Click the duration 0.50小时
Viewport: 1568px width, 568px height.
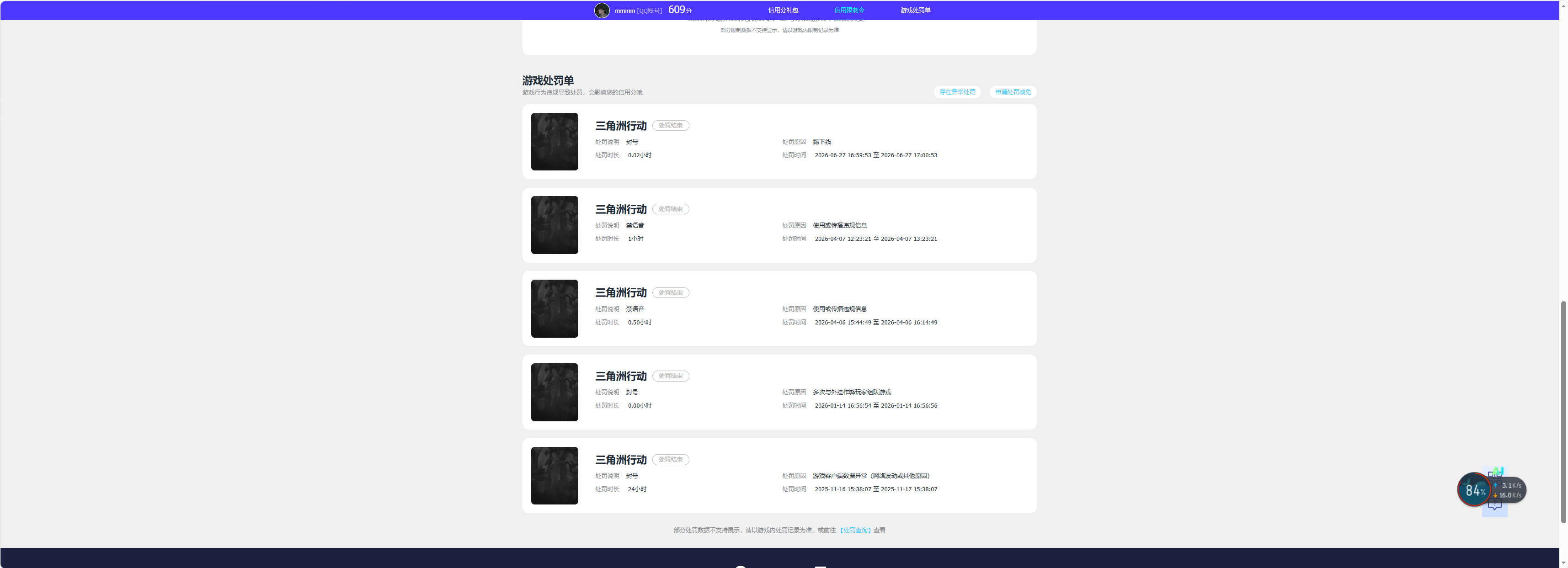point(640,322)
